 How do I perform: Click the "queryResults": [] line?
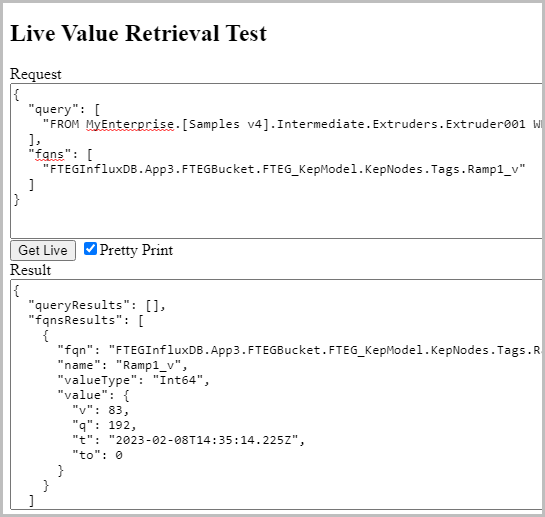point(97,305)
